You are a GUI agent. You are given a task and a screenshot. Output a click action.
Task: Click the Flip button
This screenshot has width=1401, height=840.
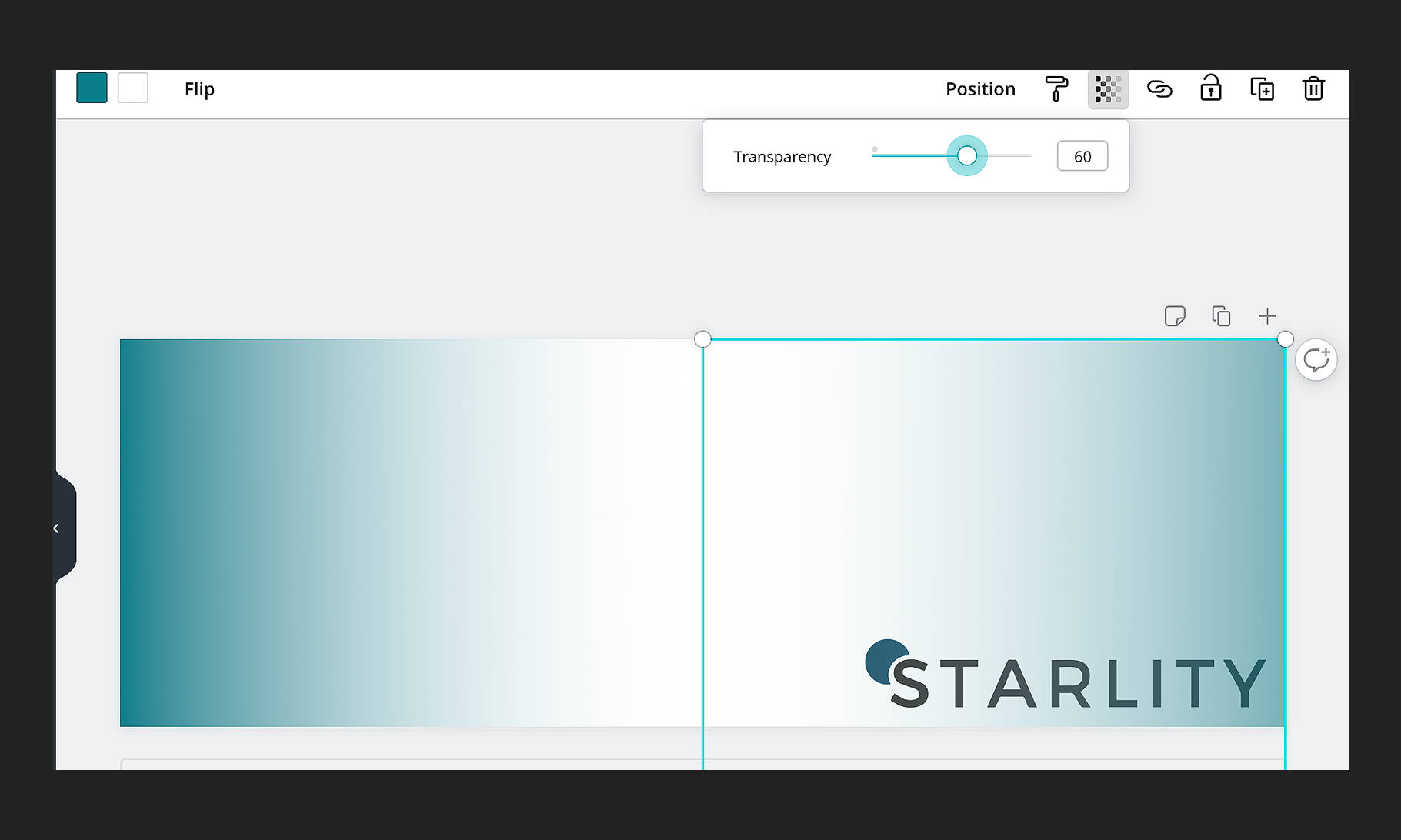pos(199,89)
